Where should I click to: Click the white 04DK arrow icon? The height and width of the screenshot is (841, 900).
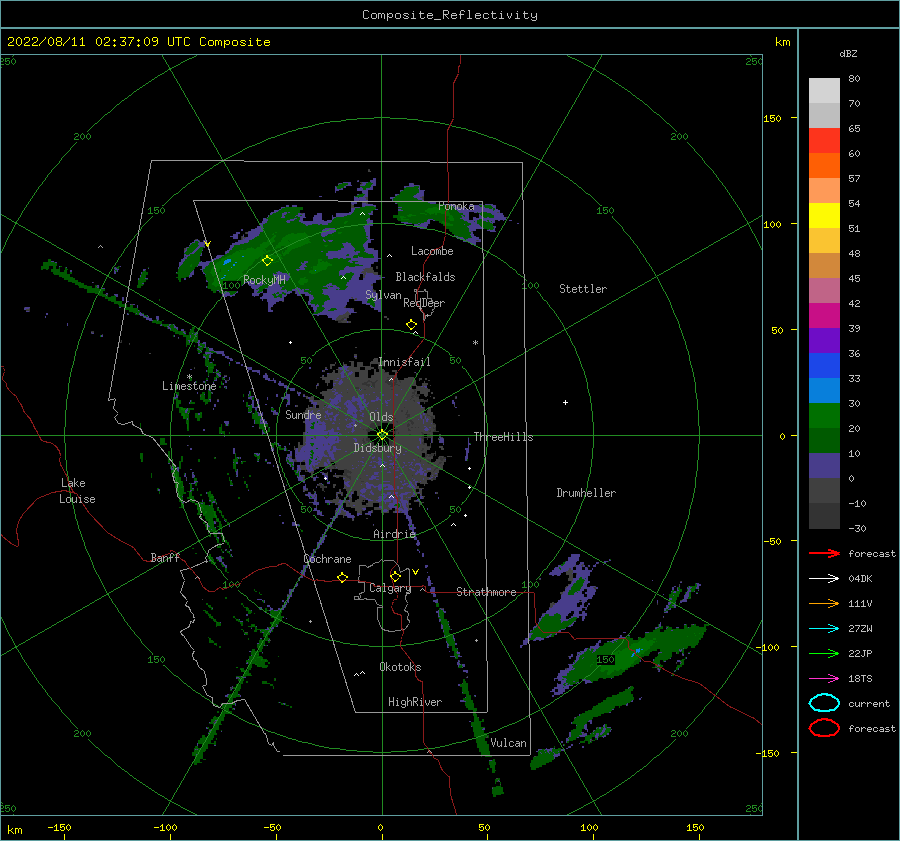[824, 578]
